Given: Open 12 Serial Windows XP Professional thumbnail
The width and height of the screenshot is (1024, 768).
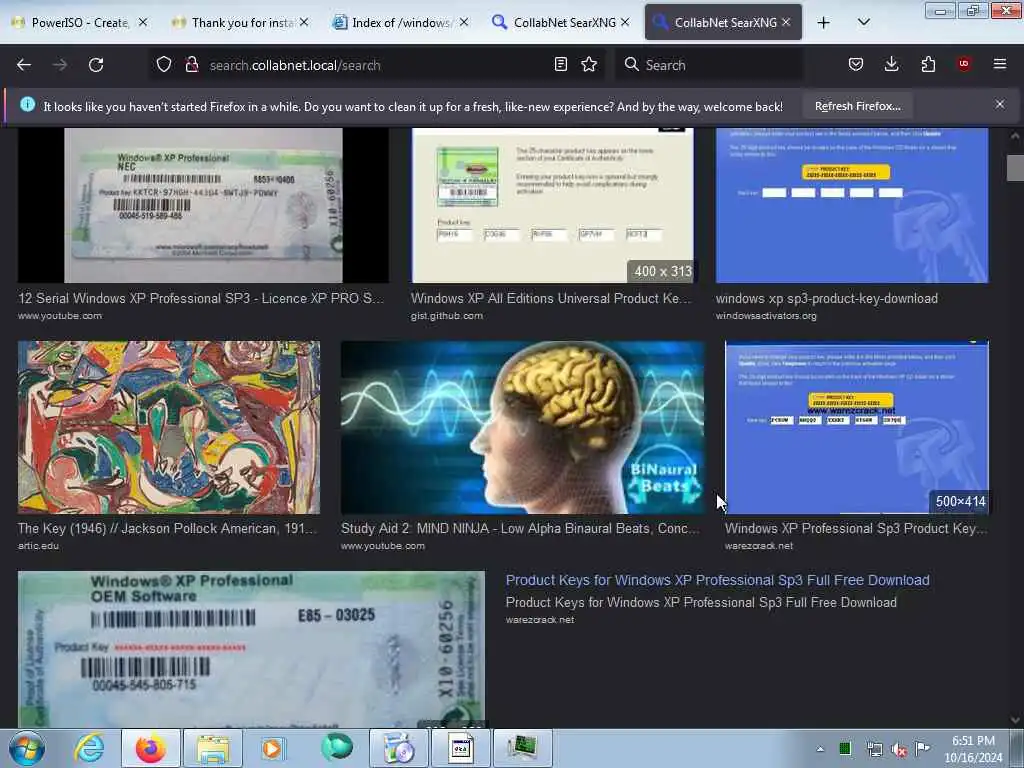Looking at the screenshot, I should pos(203,205).
